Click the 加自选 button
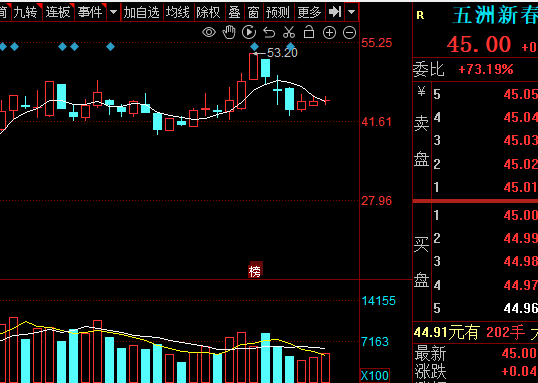Viewport: 538px width, 383px height. tap(142, 13)
